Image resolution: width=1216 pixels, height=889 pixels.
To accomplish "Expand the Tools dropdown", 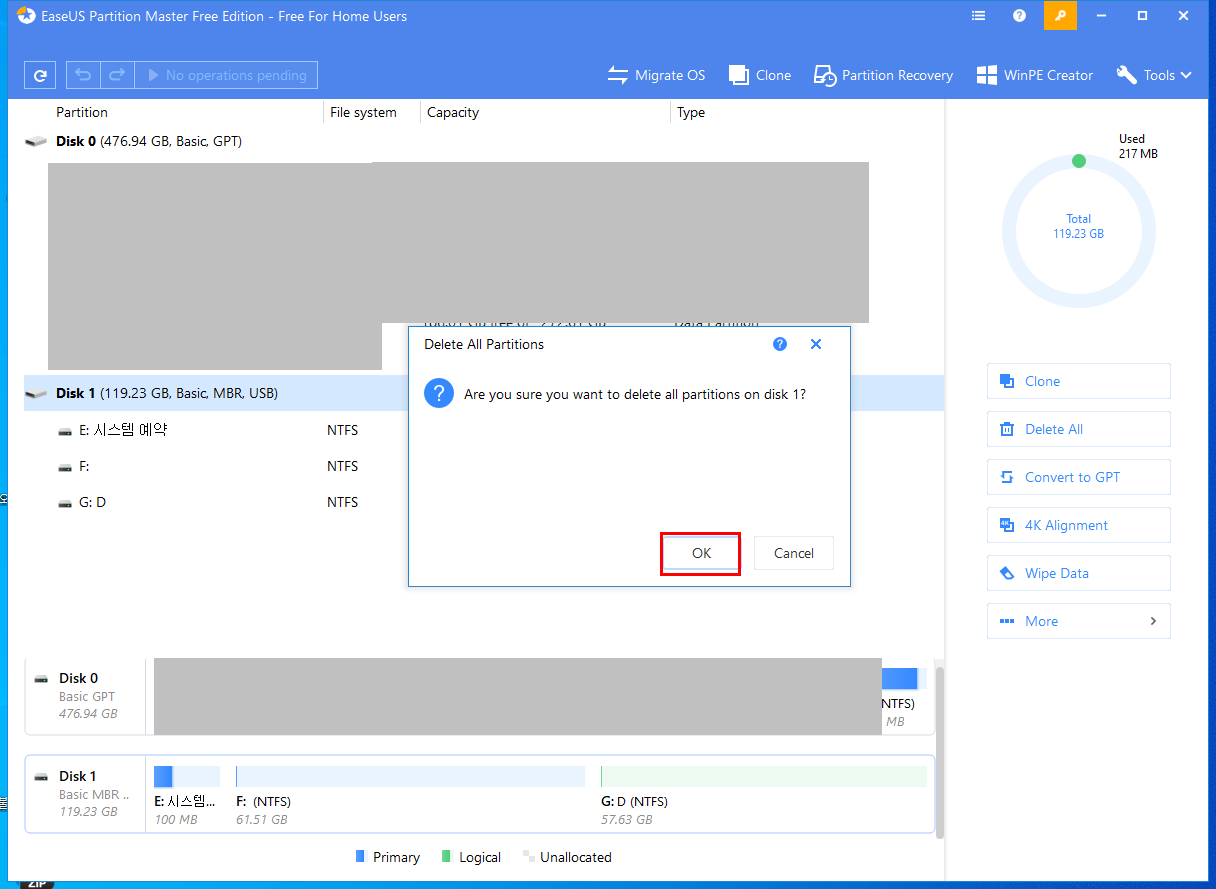I will coord(1154,75).
